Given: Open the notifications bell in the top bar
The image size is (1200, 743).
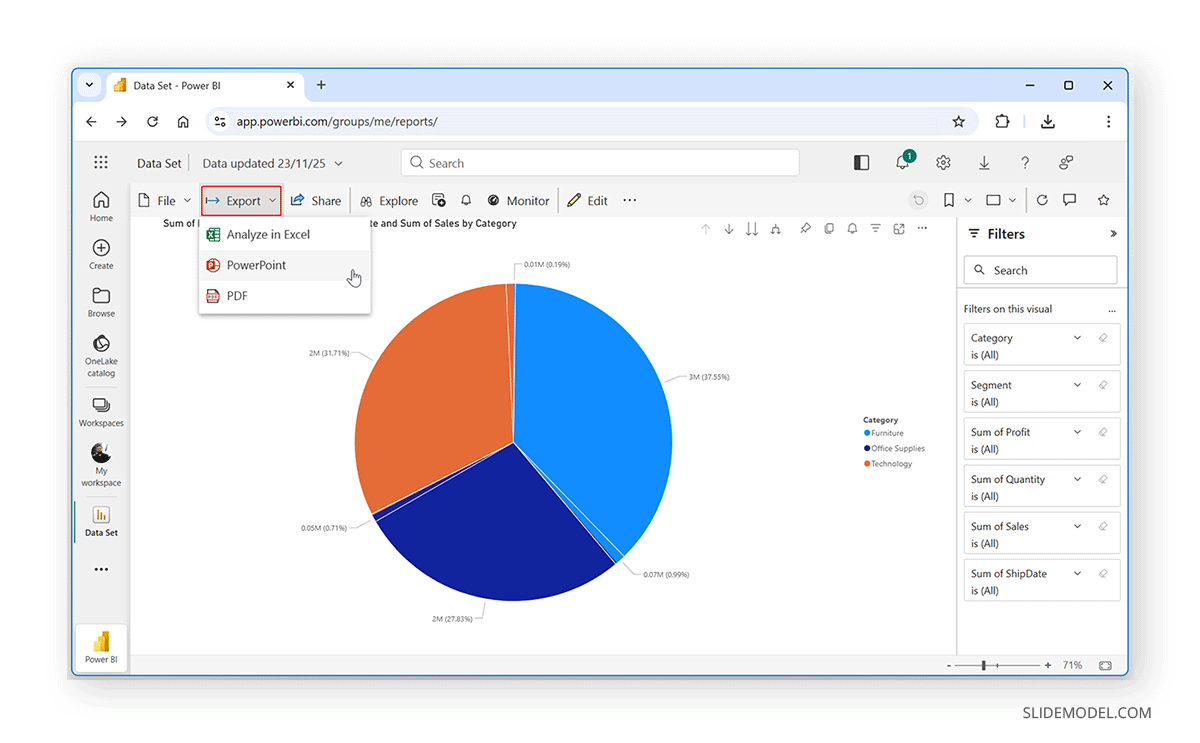Looking at the screenshot, I should coord(903,162).
